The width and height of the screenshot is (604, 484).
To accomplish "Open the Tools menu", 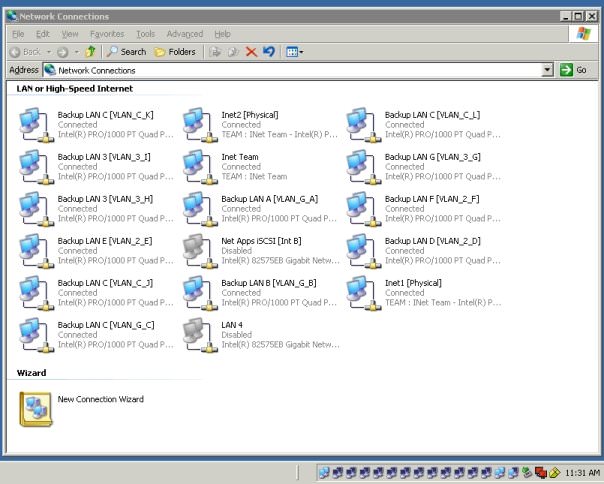I will point(146,34).
